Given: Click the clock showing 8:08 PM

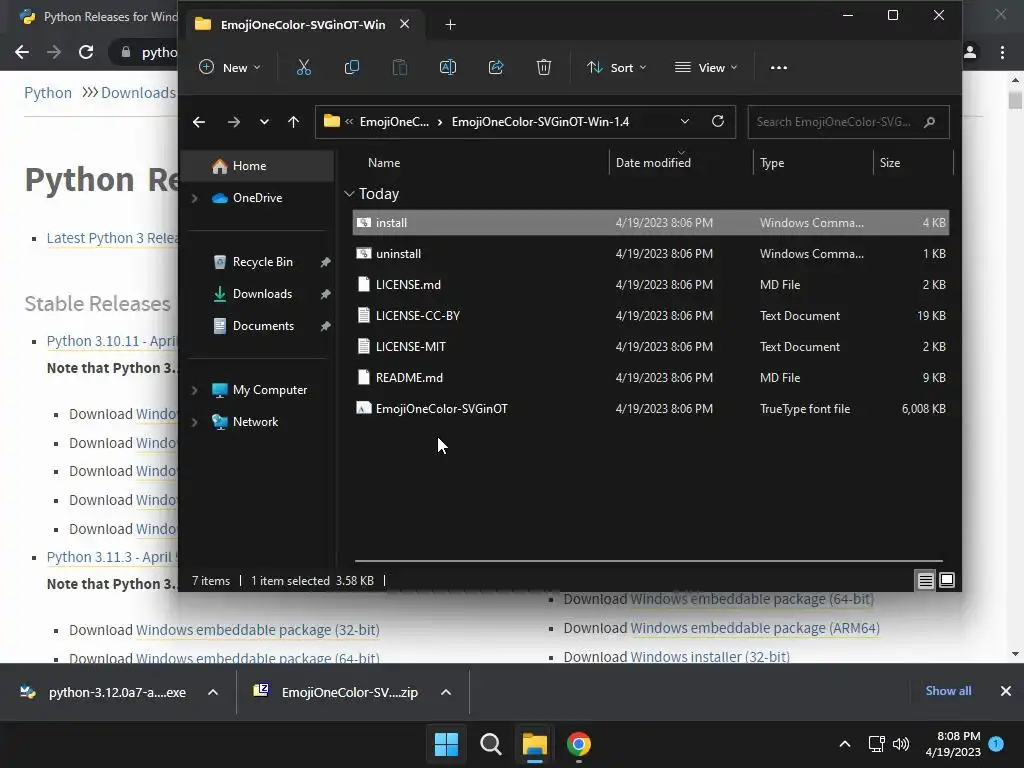Looking at the screenshot, I should pos(958,736).
